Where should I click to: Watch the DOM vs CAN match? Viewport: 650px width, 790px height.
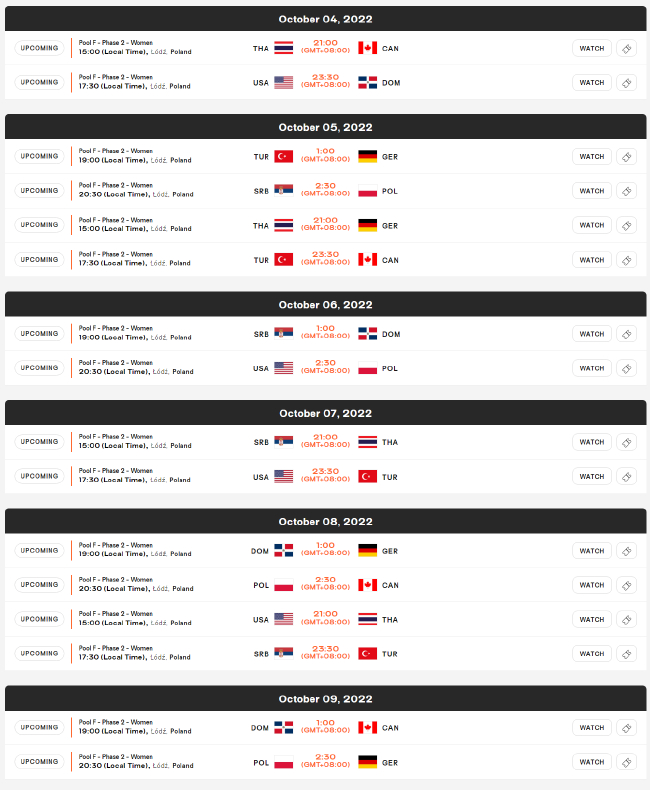tap(592, 728)
